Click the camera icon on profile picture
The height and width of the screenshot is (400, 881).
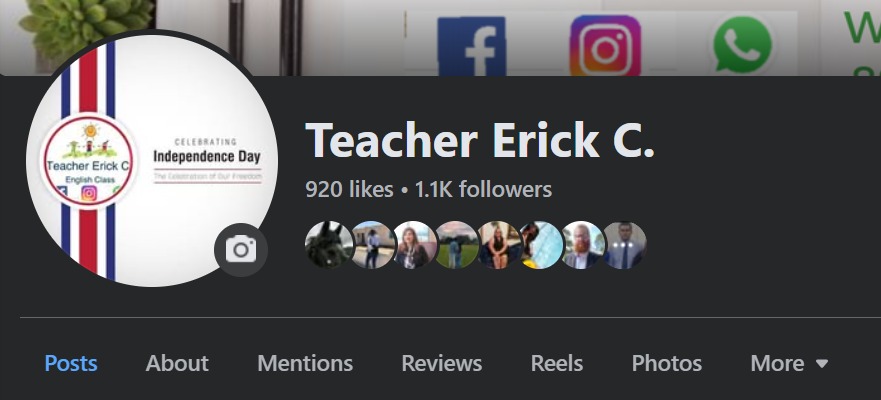tap(241, 250)
